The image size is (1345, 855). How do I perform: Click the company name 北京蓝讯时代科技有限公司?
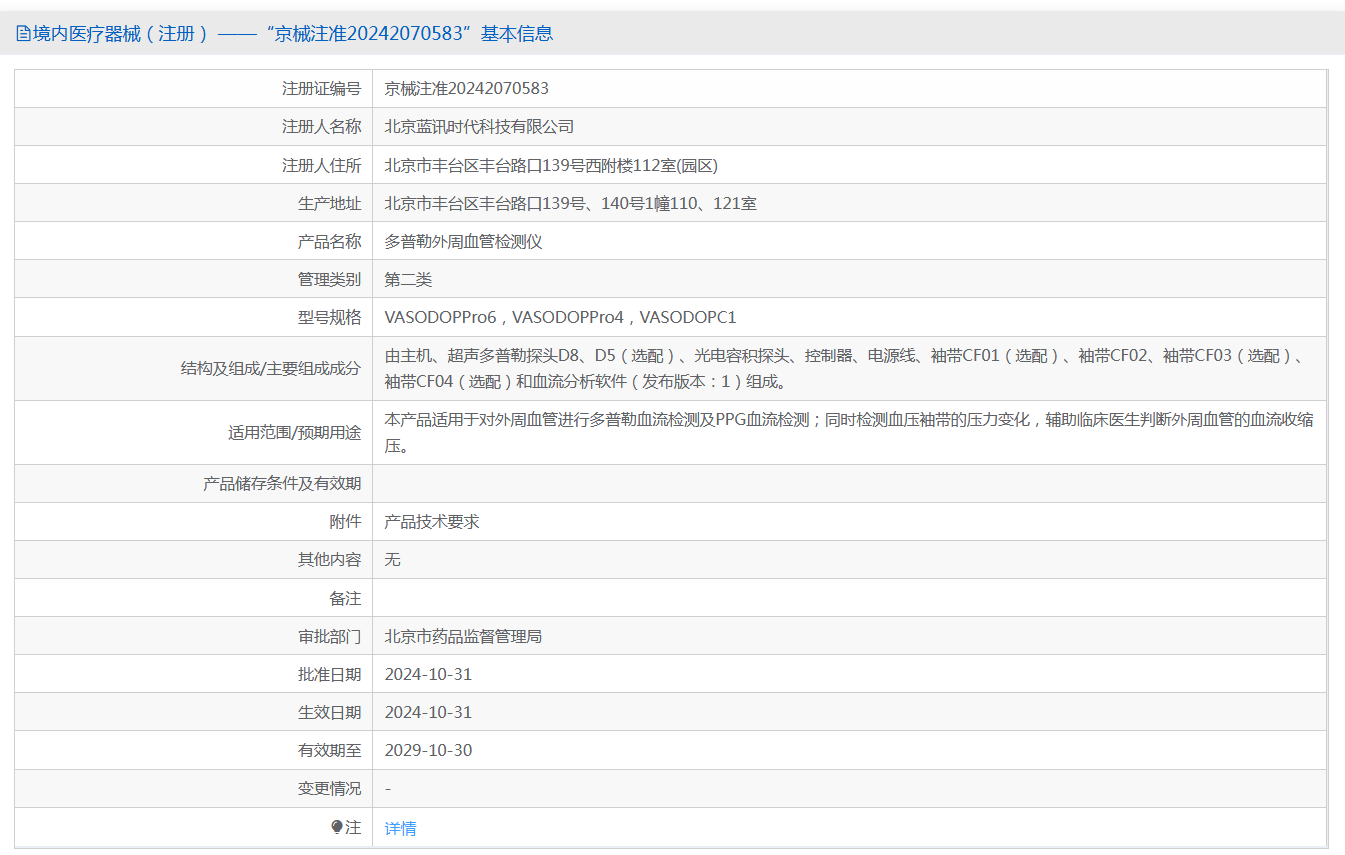tap(480, 127)
